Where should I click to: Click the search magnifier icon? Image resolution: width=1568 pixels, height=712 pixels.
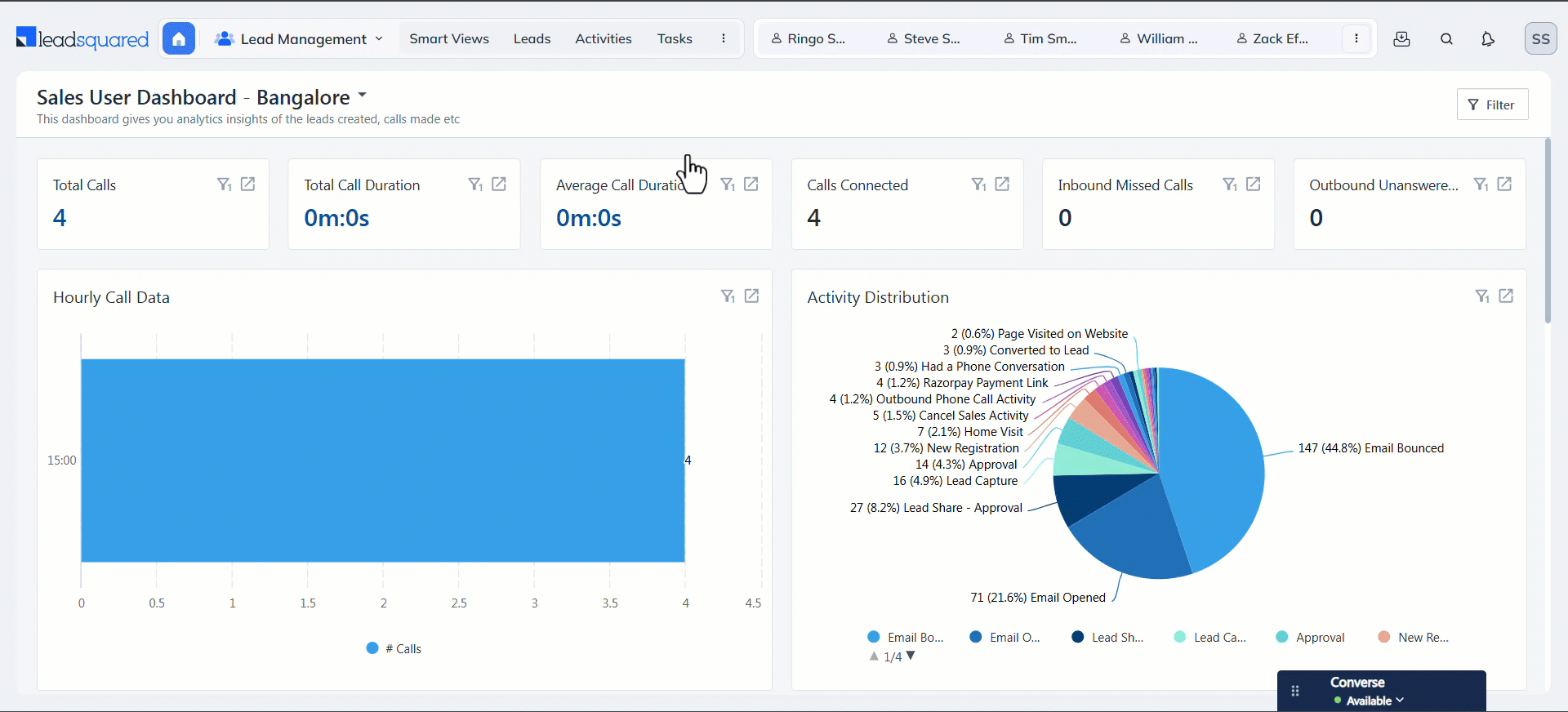click(x=1446, y=38)
